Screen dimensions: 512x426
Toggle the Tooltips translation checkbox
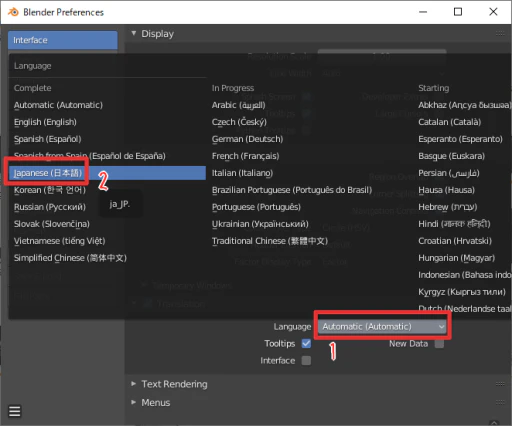coord(306,343)
